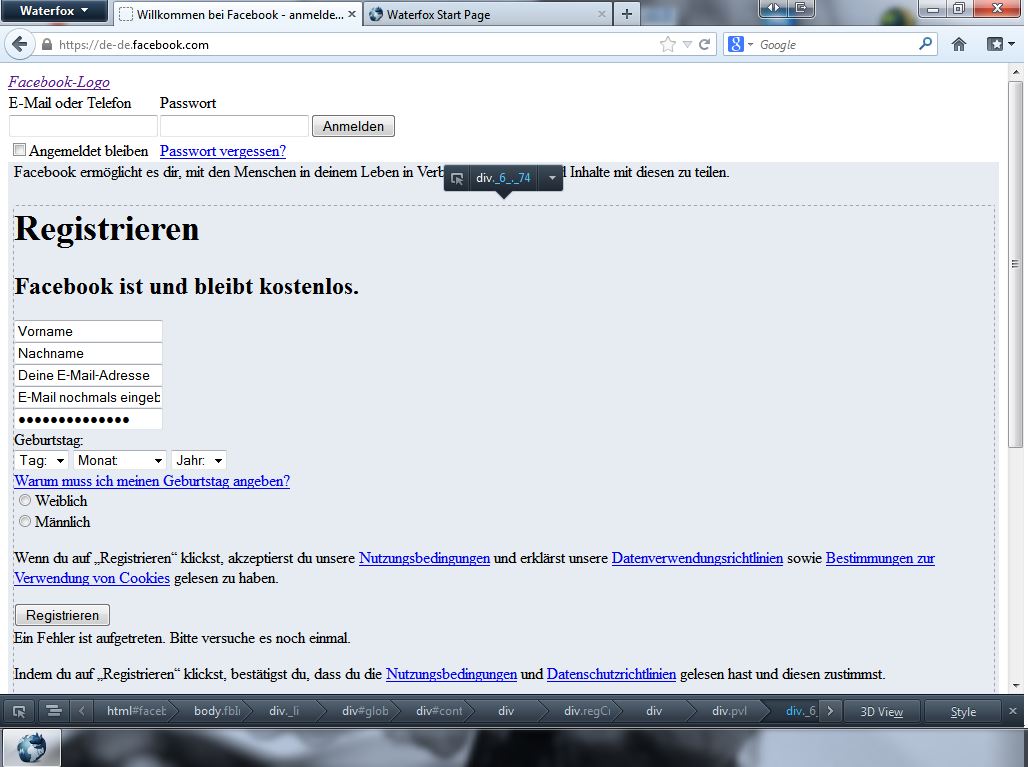Open the bookmarks menu button
Viewport: 1028px width, 767px height.
(1001, 45)
